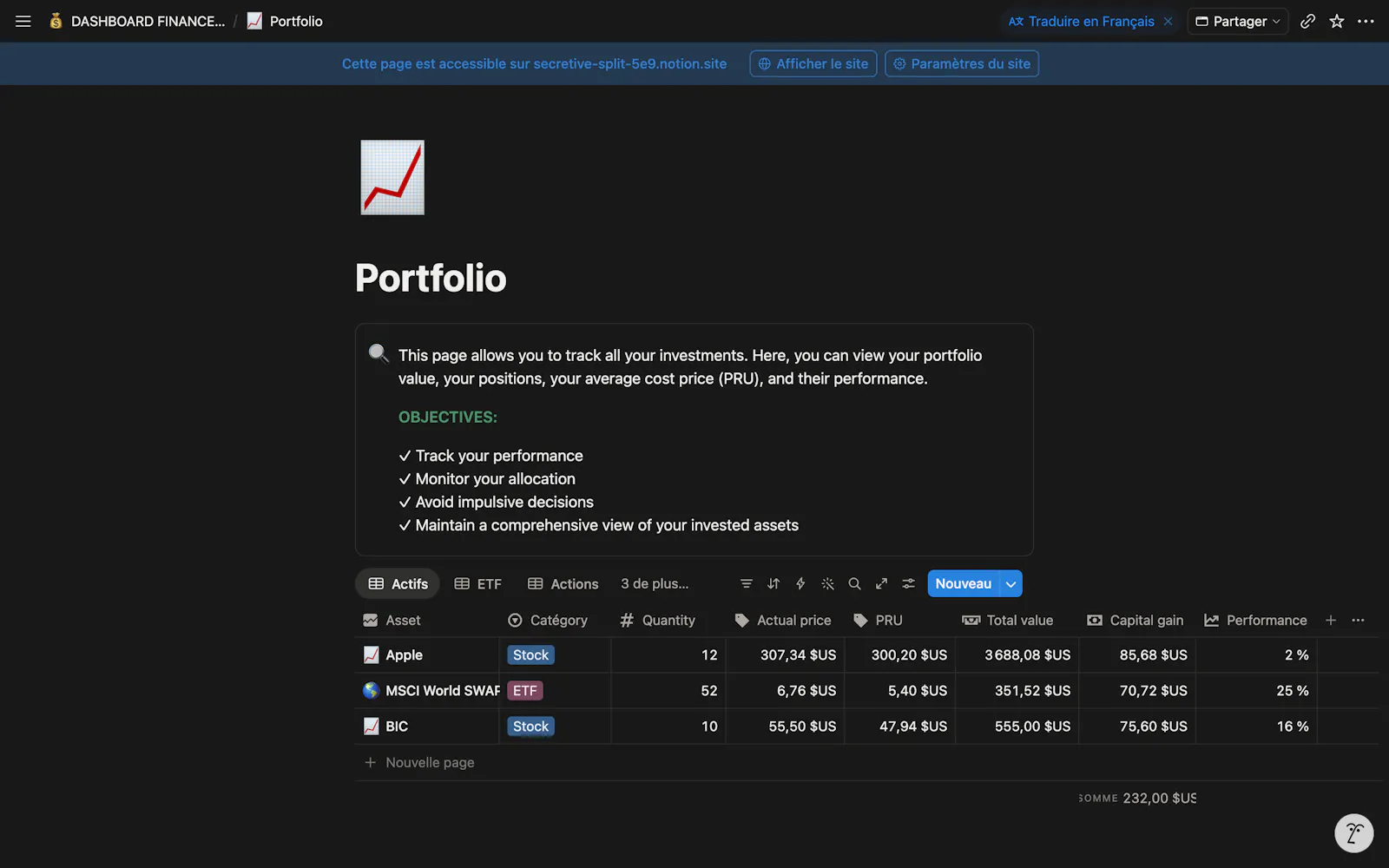Show the 3 de plus hidden views
This screenshot has height=868, width=1389.
(x=655, y=584)
